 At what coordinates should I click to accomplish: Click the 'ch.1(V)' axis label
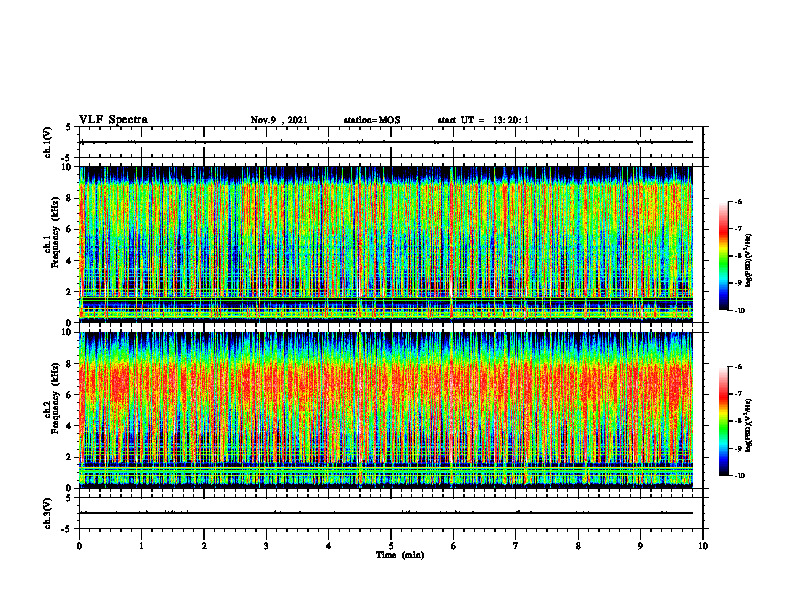[x=48, y=142]
